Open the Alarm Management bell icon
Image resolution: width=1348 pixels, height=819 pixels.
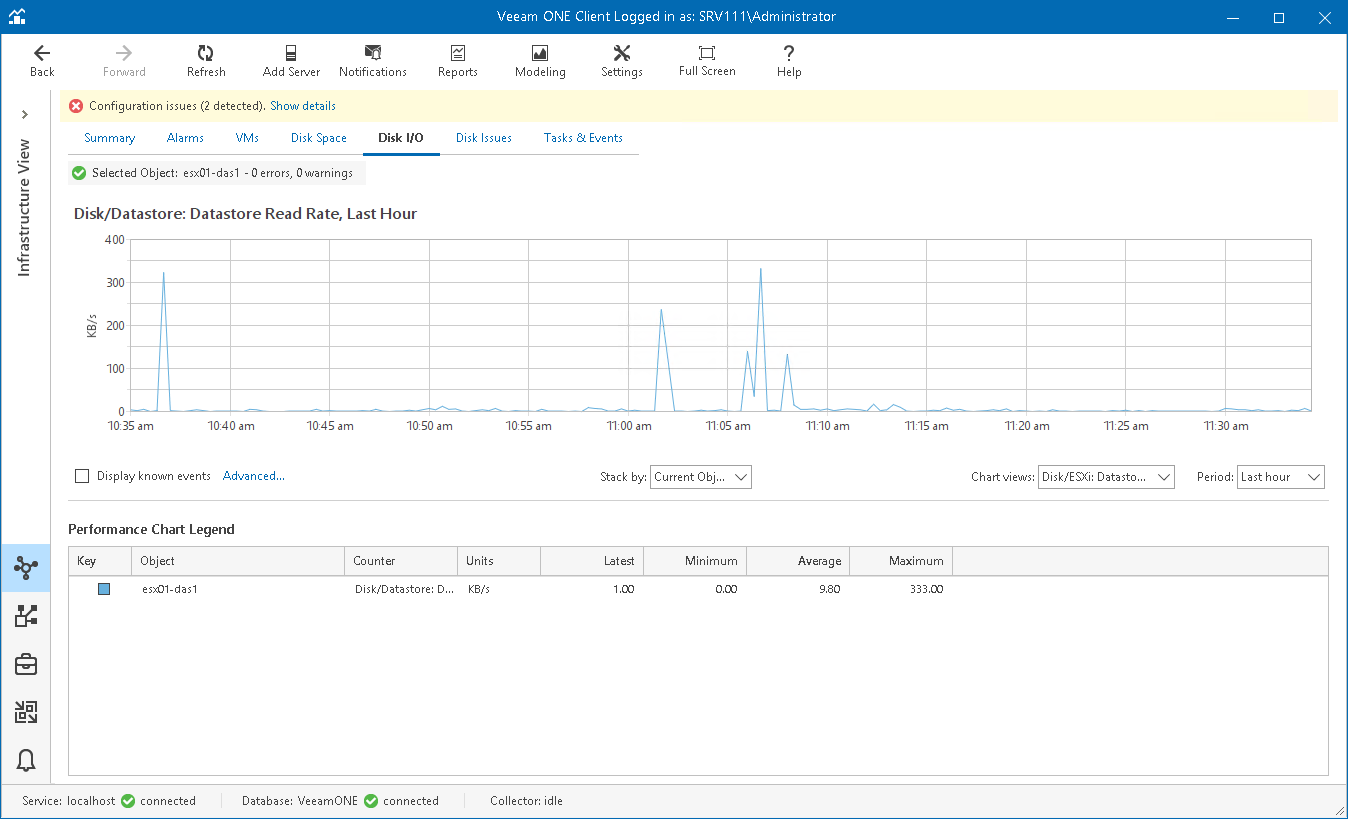click(26, 760)
